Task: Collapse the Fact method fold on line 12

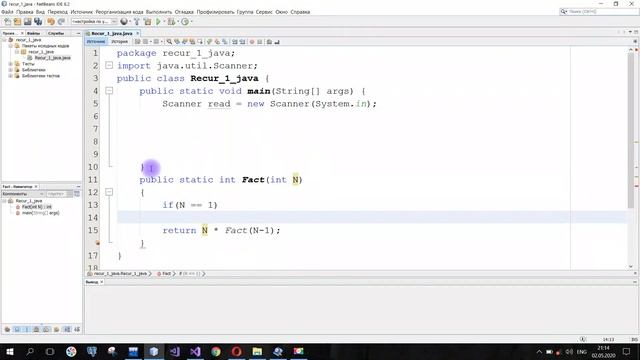Action: (x=109, y=192)
